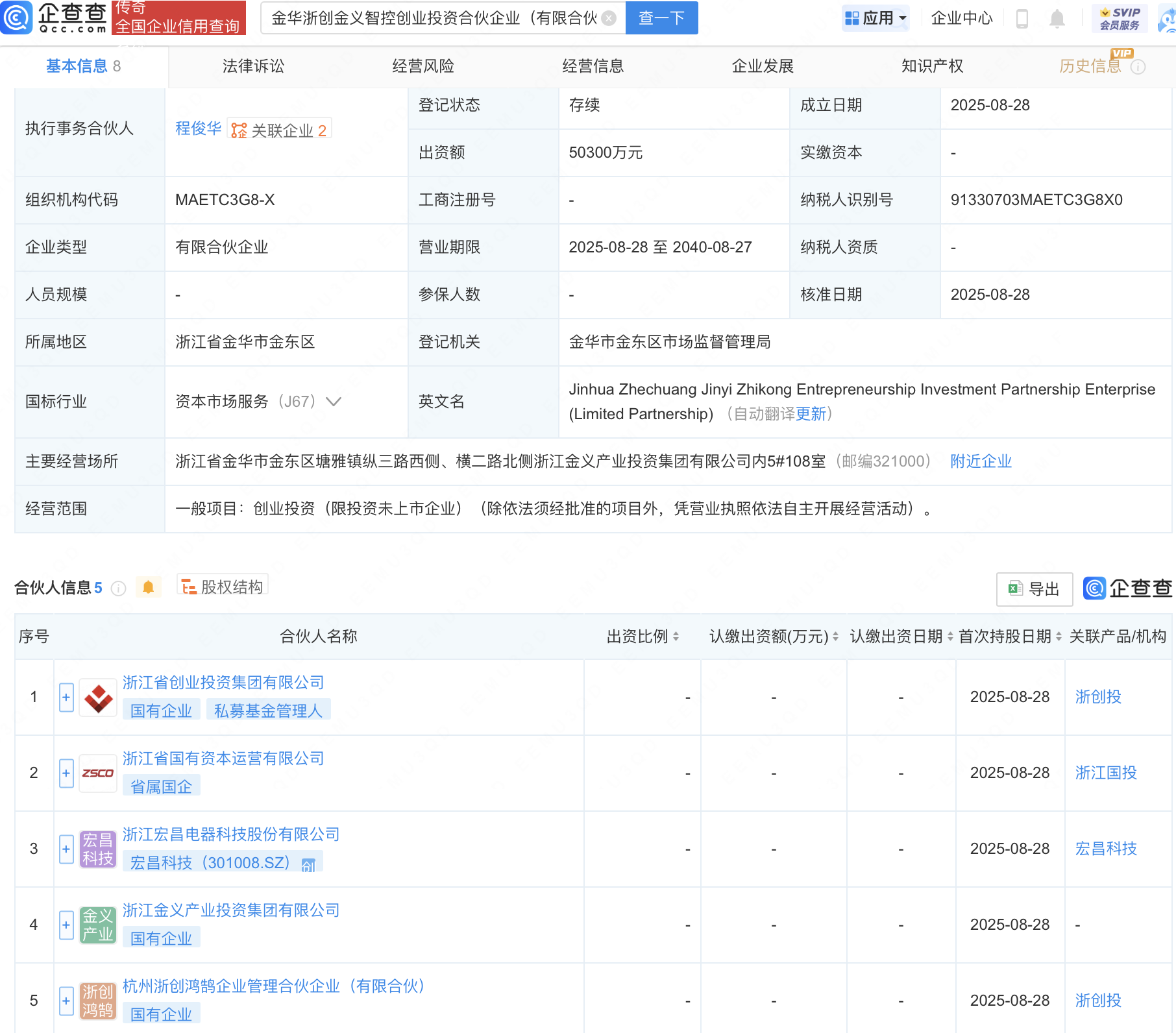Switch to 经营风险 tab
This screenshot has width=1176, height=1033.
[423, 66]
